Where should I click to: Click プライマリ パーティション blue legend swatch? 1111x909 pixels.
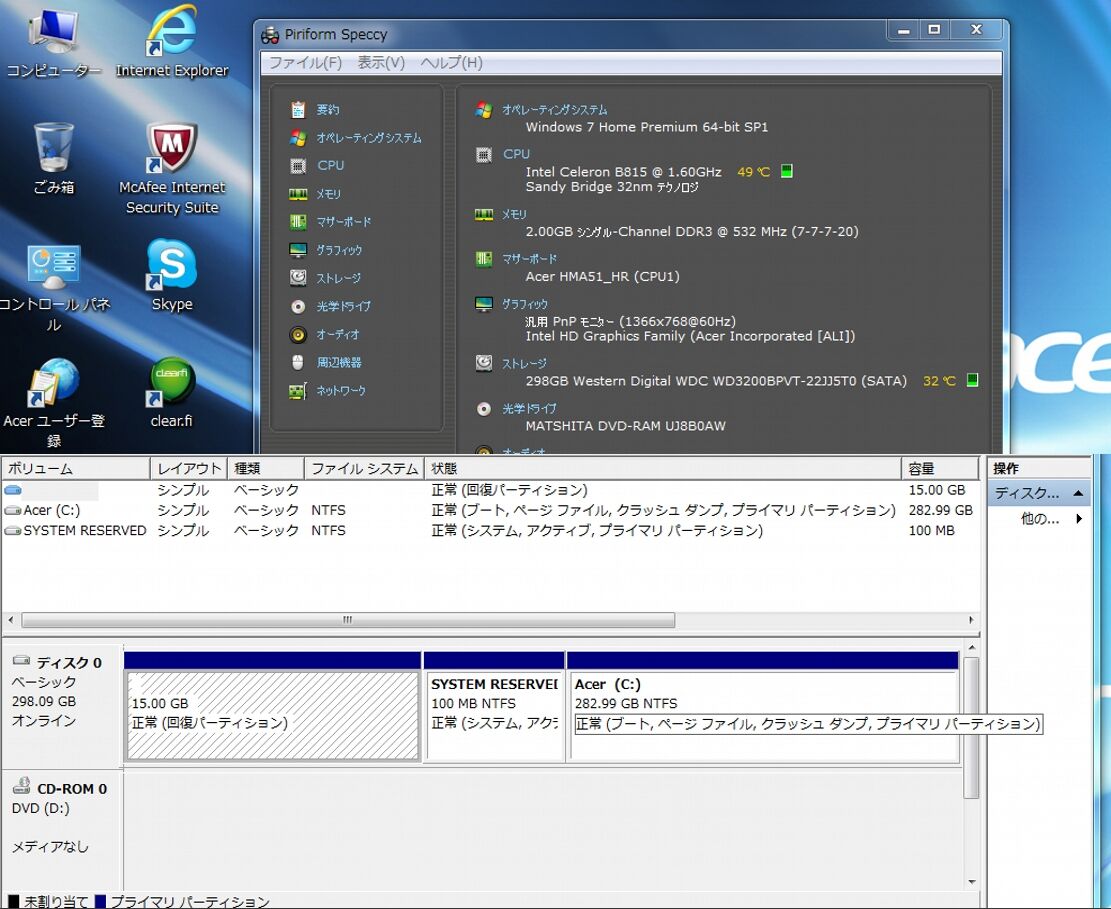[x=101, y=901]
